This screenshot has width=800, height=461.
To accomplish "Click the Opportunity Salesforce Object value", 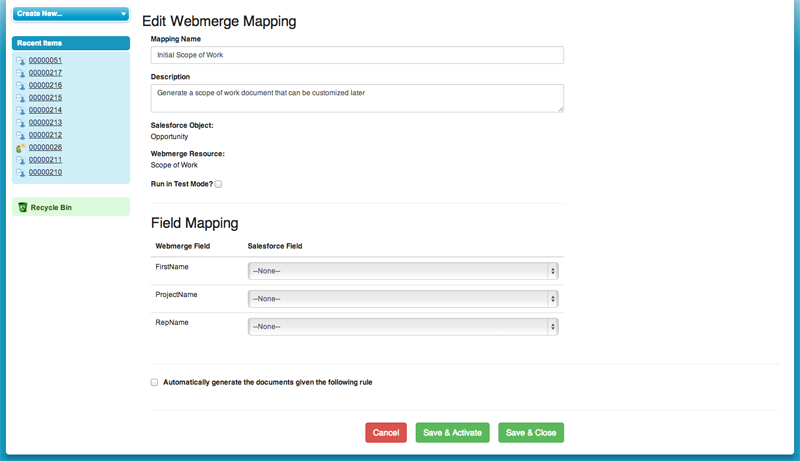I will (x=169, y=137).
